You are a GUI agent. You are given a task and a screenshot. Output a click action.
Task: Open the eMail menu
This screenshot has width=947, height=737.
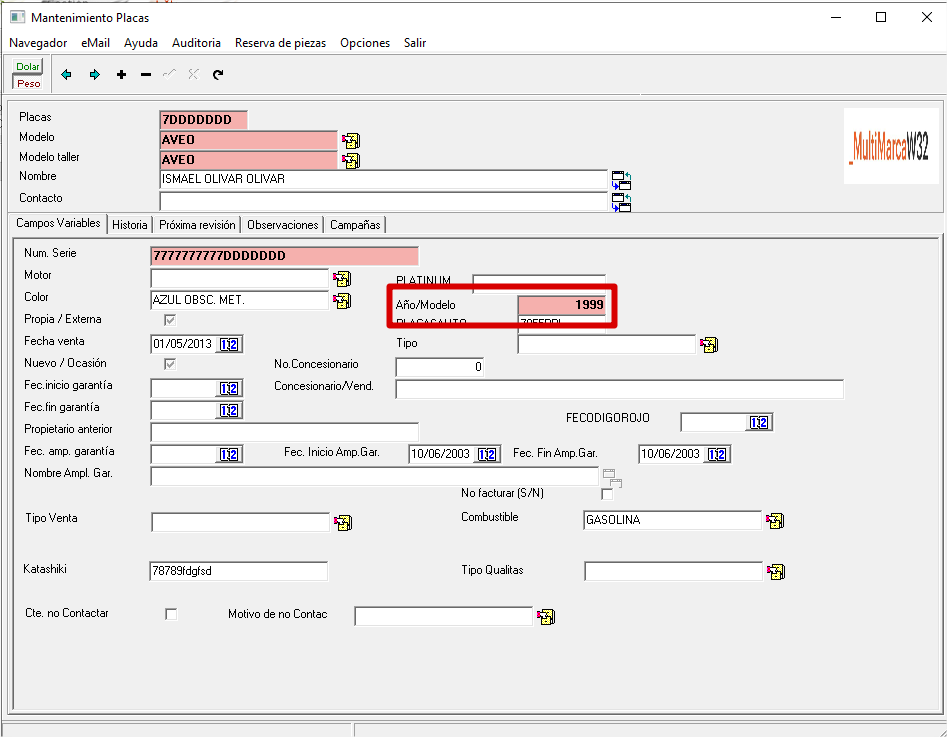95,43
